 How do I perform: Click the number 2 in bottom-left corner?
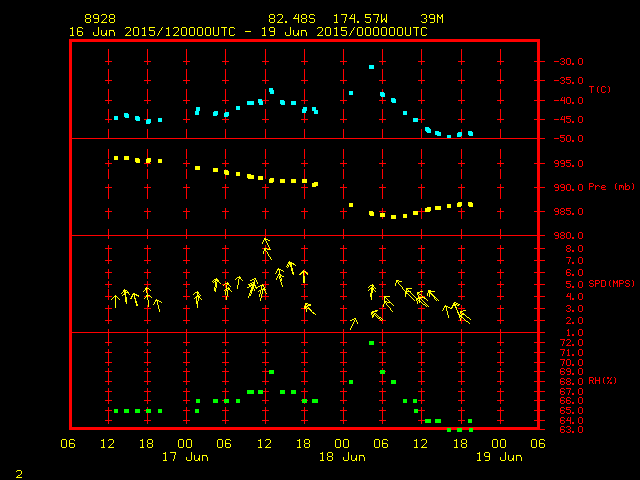[19, 471]
